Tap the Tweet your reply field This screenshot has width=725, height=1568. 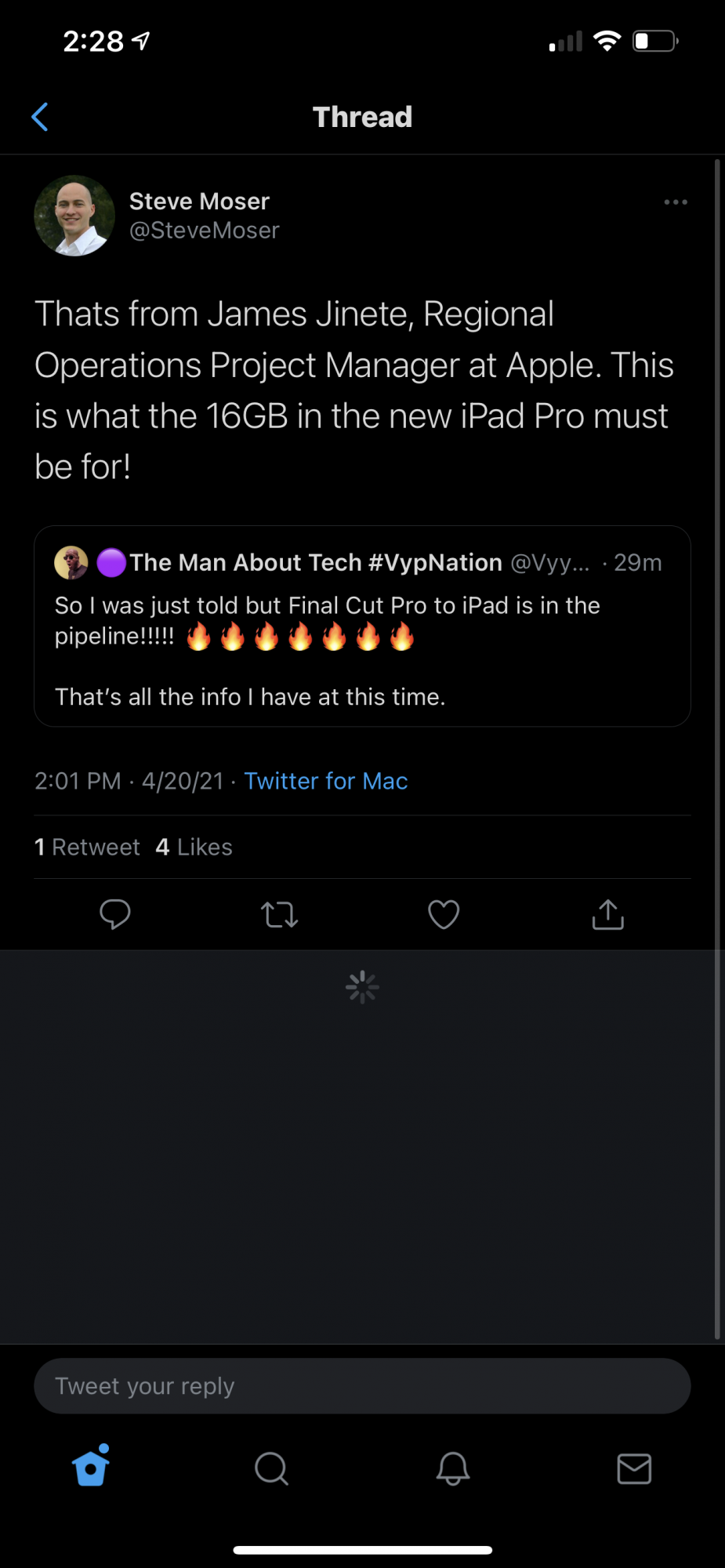pyautogui.click(x=362, y=1386)
